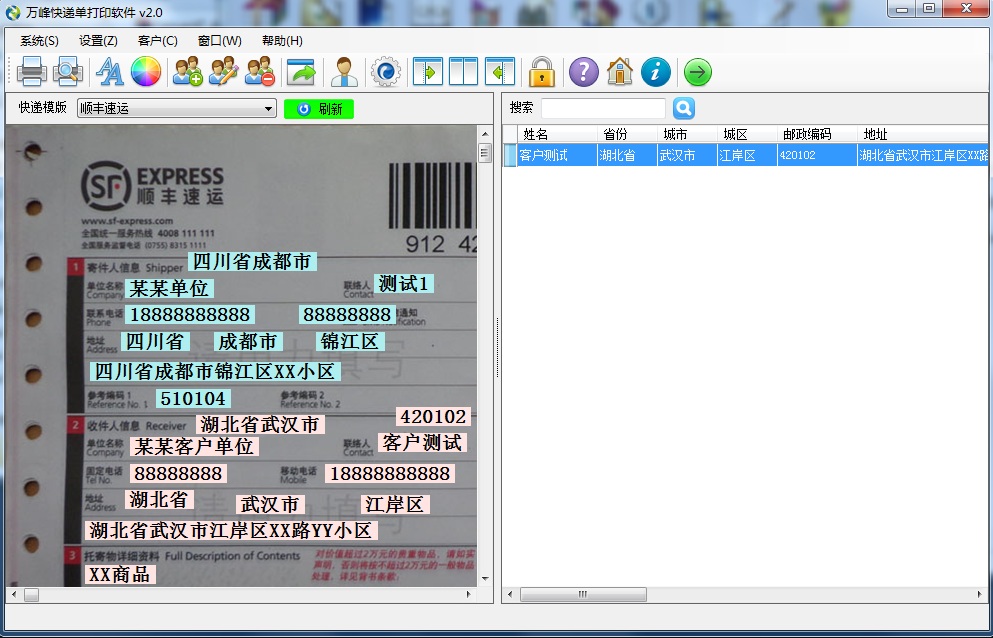Click the green arrow exit icon

[698, 72]
